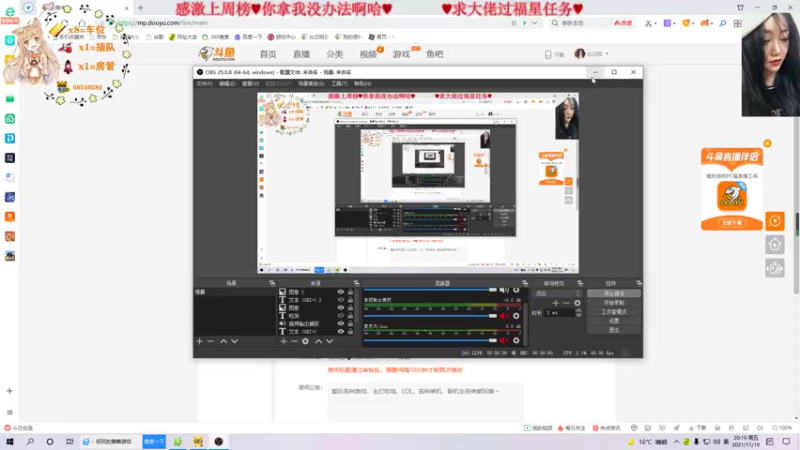Toggle visibility of the '文本 (GDI+) 2' source

(x=340, y=300)
